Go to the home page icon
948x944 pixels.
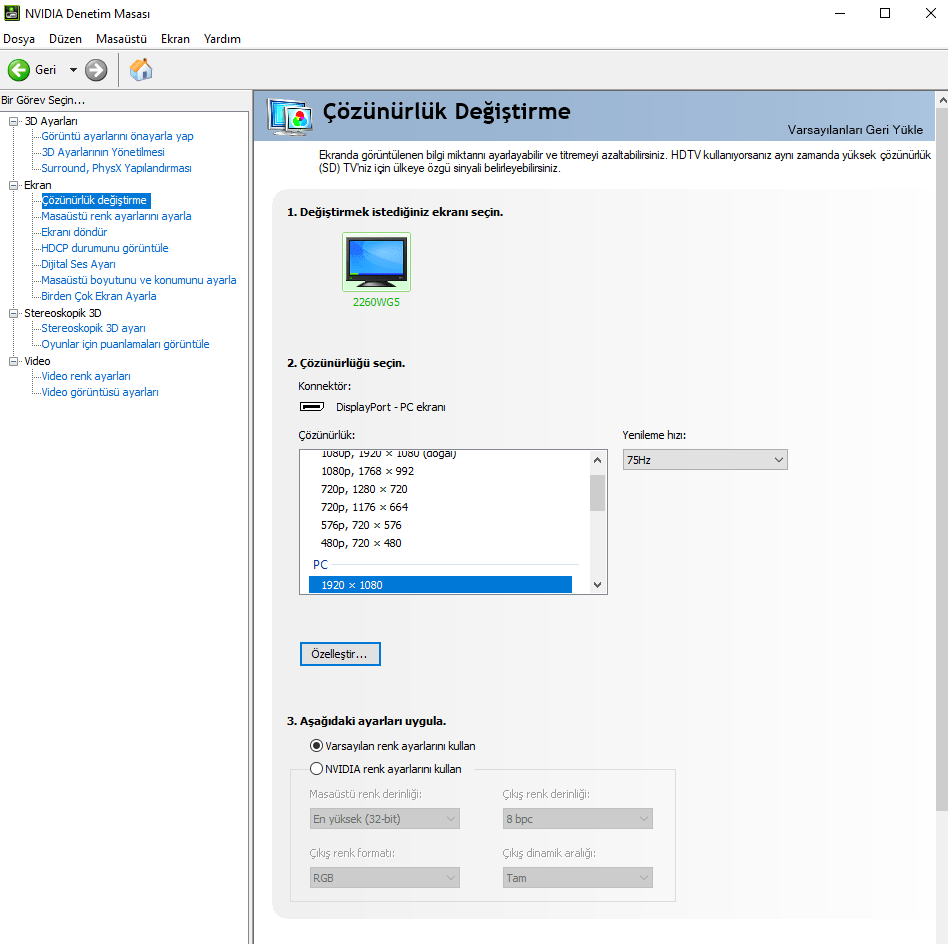coord(141,70)
